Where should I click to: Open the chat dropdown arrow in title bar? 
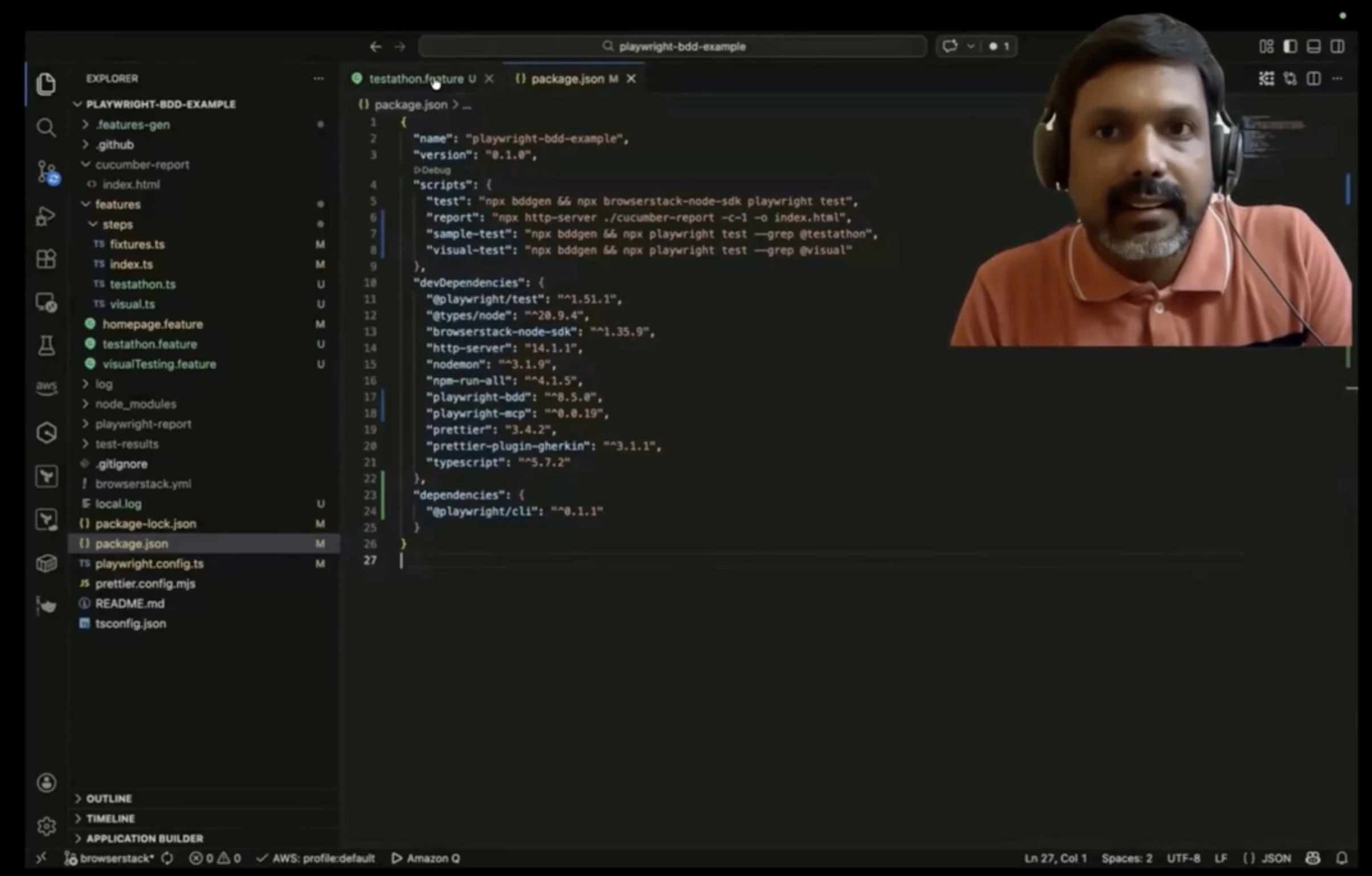coord(970,46)
